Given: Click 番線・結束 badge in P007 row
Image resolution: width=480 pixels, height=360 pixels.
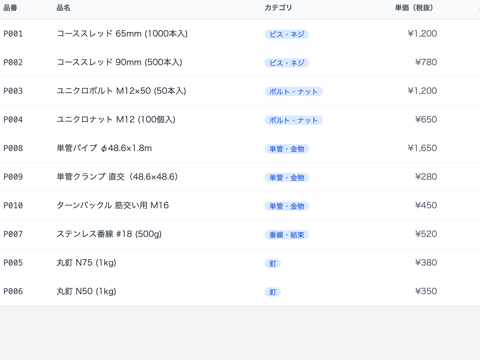Looking at the screenshot, I should tap(287, 235).
